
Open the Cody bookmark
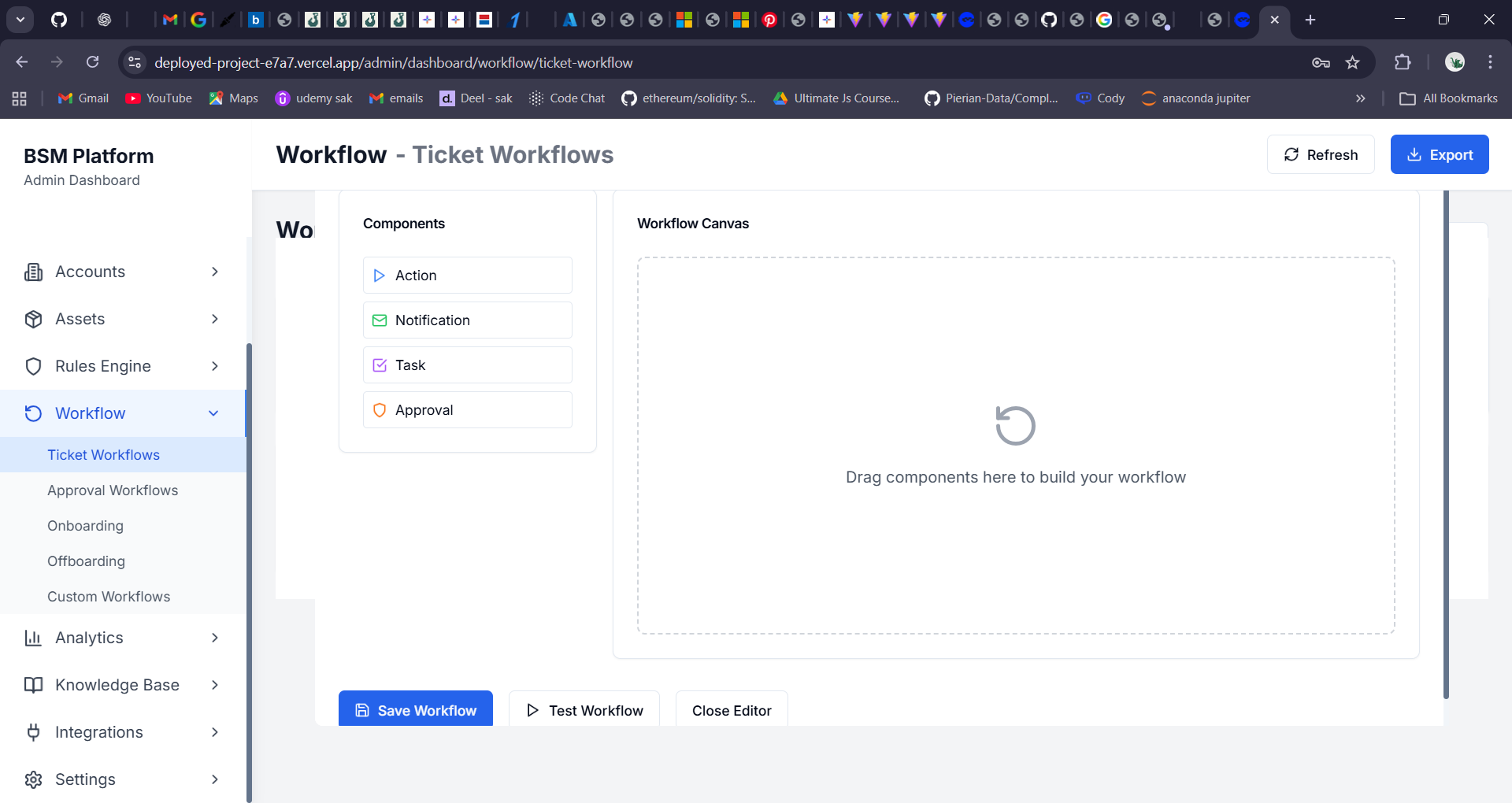[1100, 98]
